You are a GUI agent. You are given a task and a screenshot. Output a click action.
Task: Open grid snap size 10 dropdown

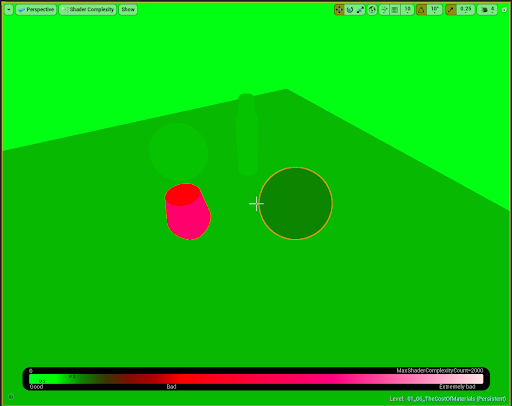407,10
